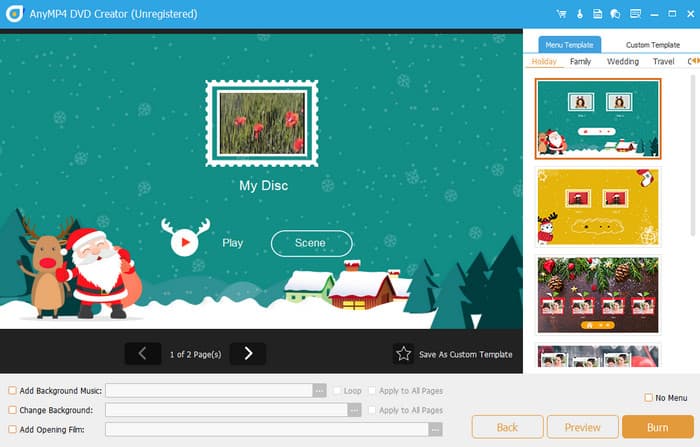The width and height of the screenshot is (700, 447).
Task: Click the poppy flower stamp thumbnail
Action: coord(262,123)
